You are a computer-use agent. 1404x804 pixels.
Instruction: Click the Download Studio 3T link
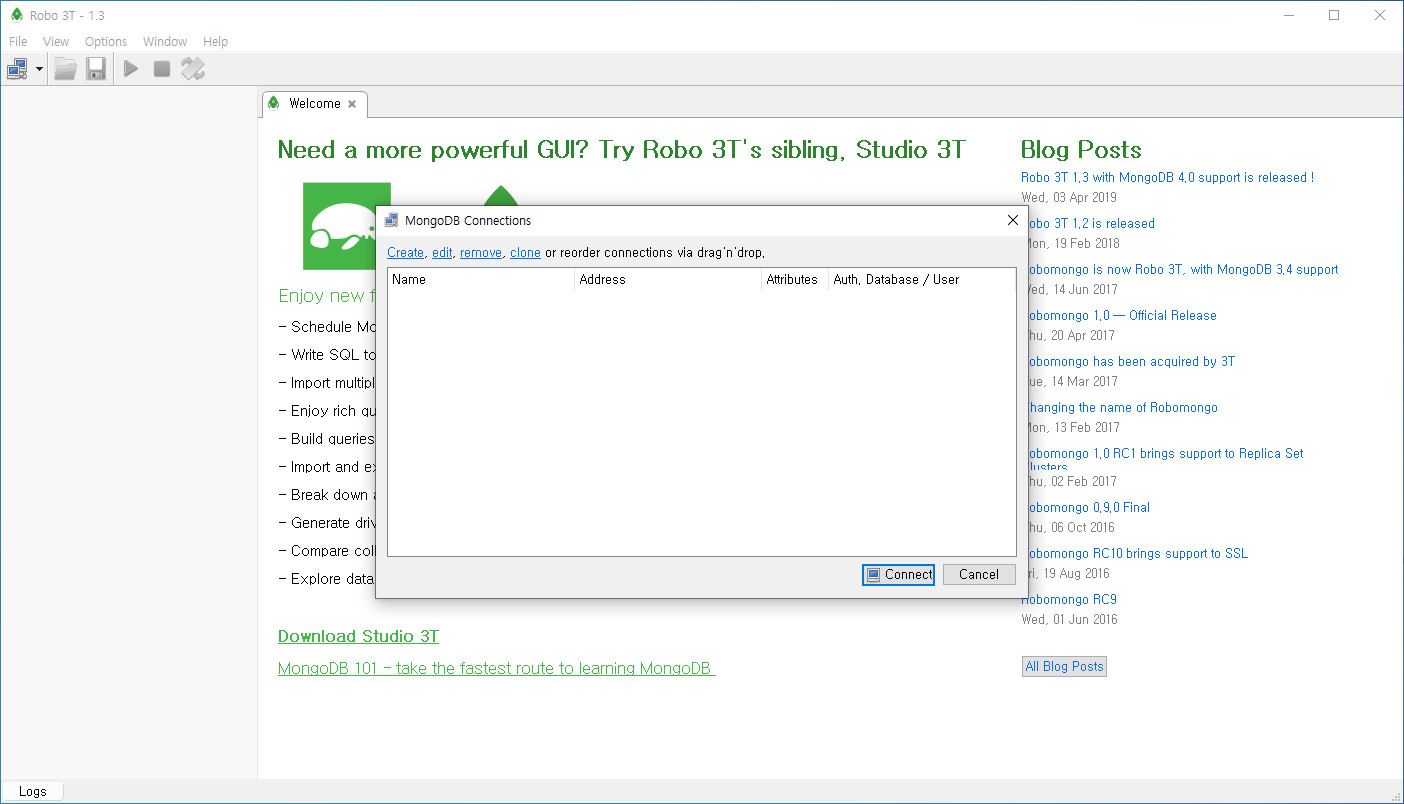click(358, 636)
